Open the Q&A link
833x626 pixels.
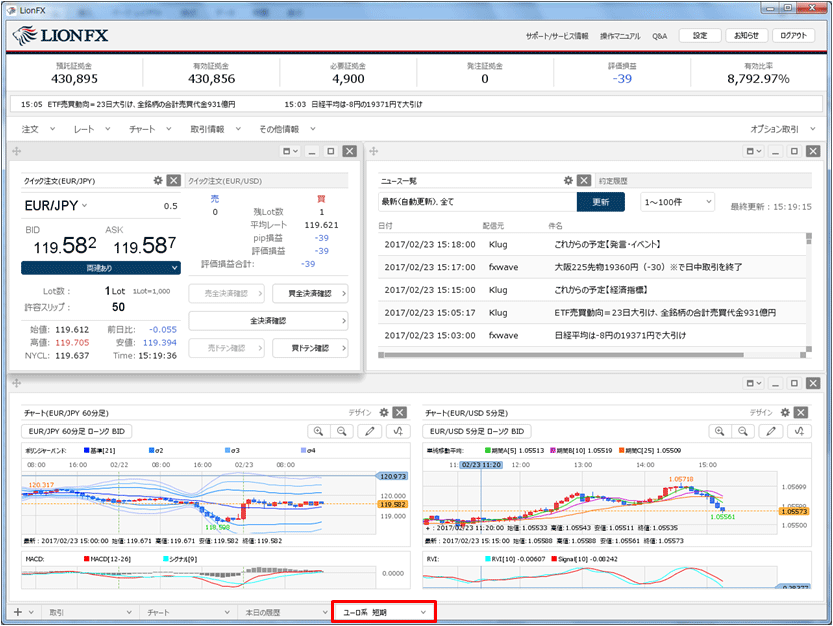click(659, 36)
